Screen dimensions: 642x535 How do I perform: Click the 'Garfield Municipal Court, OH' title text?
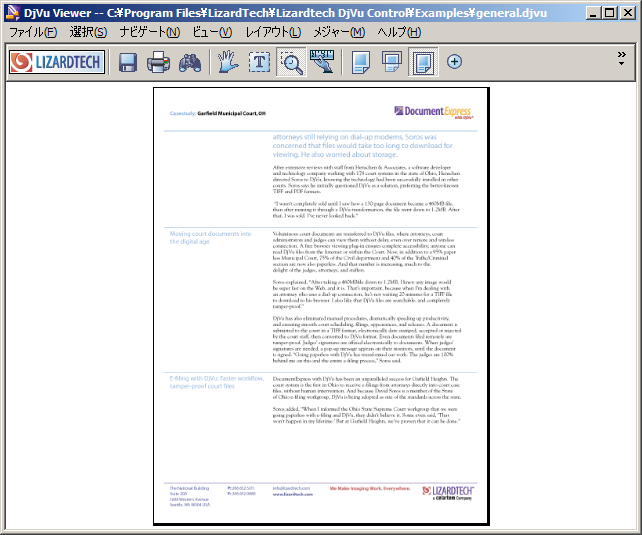pyautogui.click(x=232, y=113)
